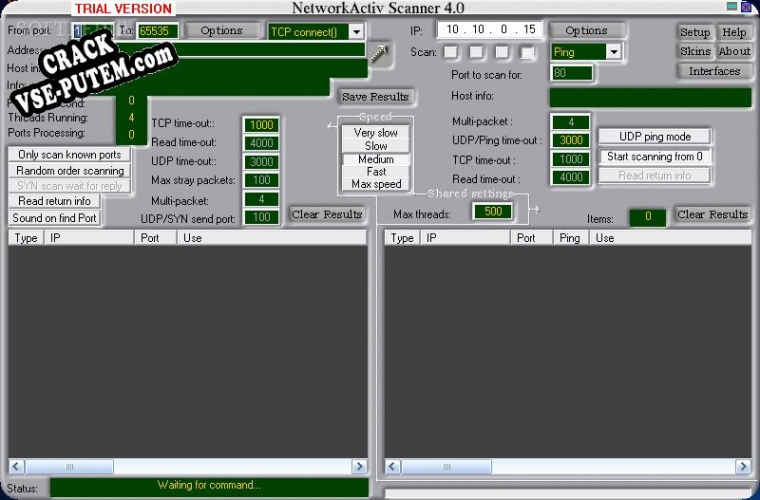Select the Fast speed option
760x500 pixels.
tap(376, 172)
